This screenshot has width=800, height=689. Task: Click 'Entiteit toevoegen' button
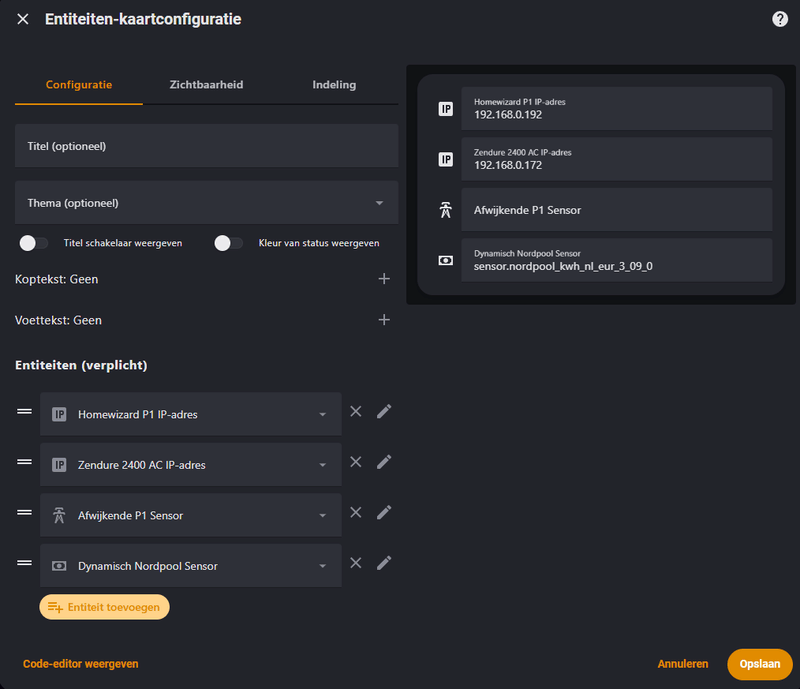[105, 607]
